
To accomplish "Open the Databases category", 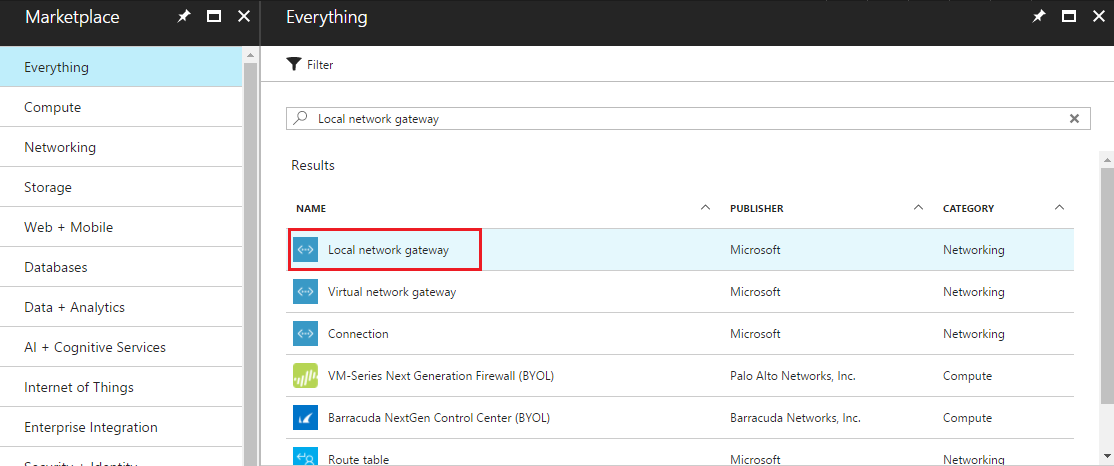I will pos(56,267).
